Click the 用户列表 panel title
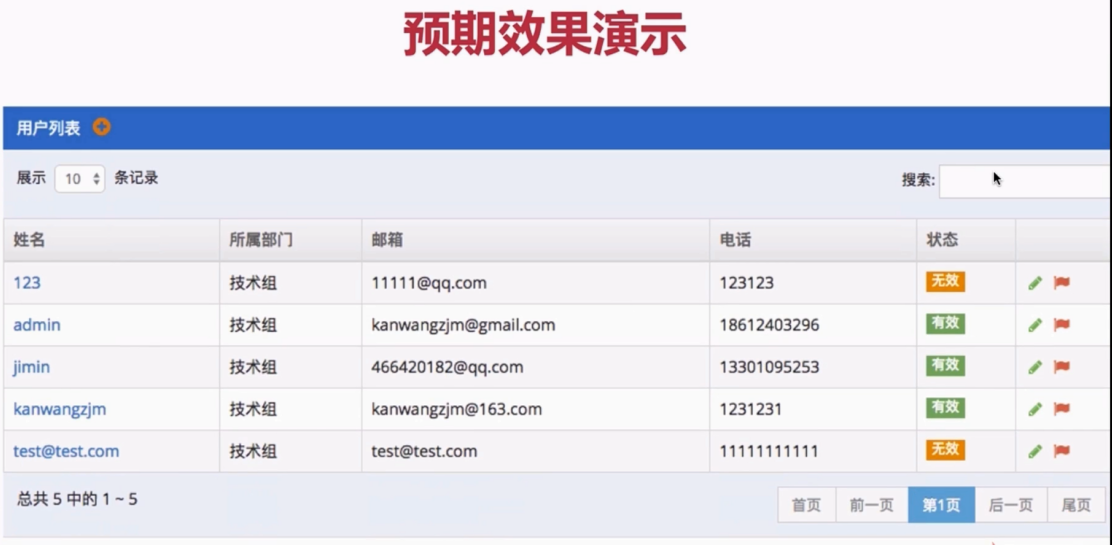The image size is (1112, 545). coord(48,128)
